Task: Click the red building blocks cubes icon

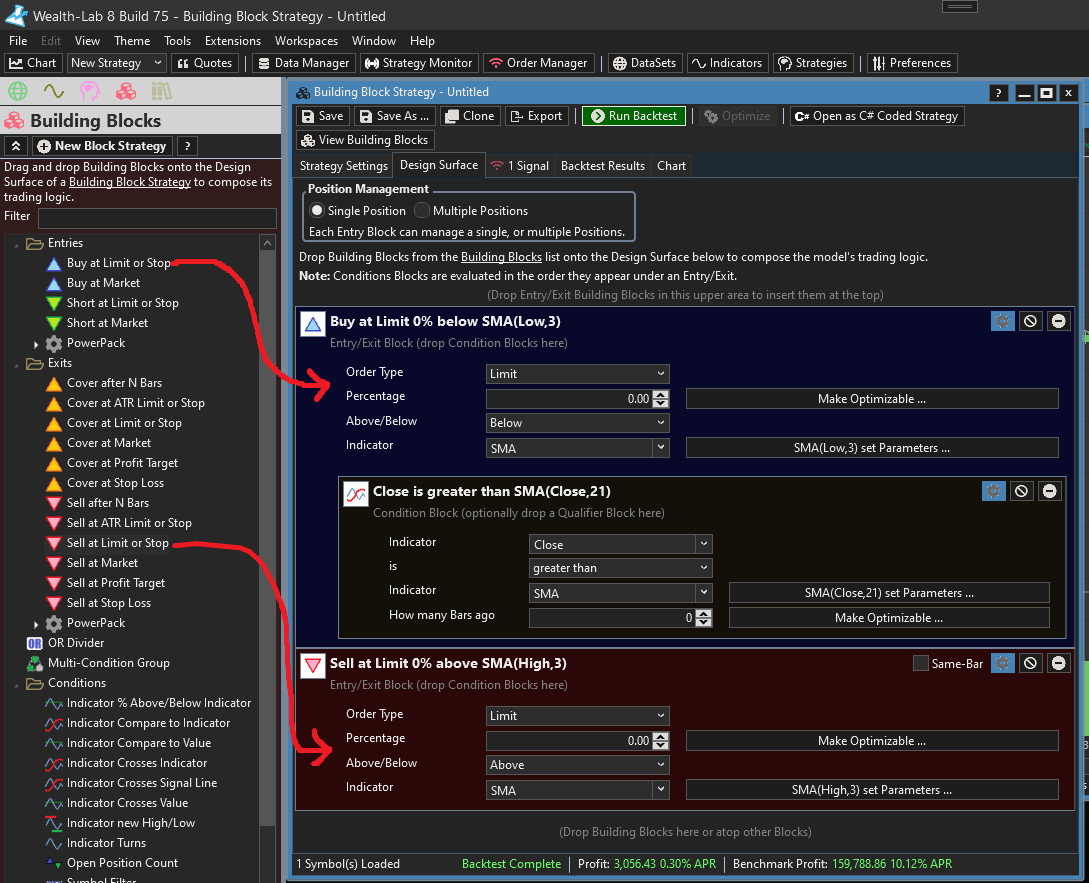Action: pyautogui.click(x=125, y=92)
